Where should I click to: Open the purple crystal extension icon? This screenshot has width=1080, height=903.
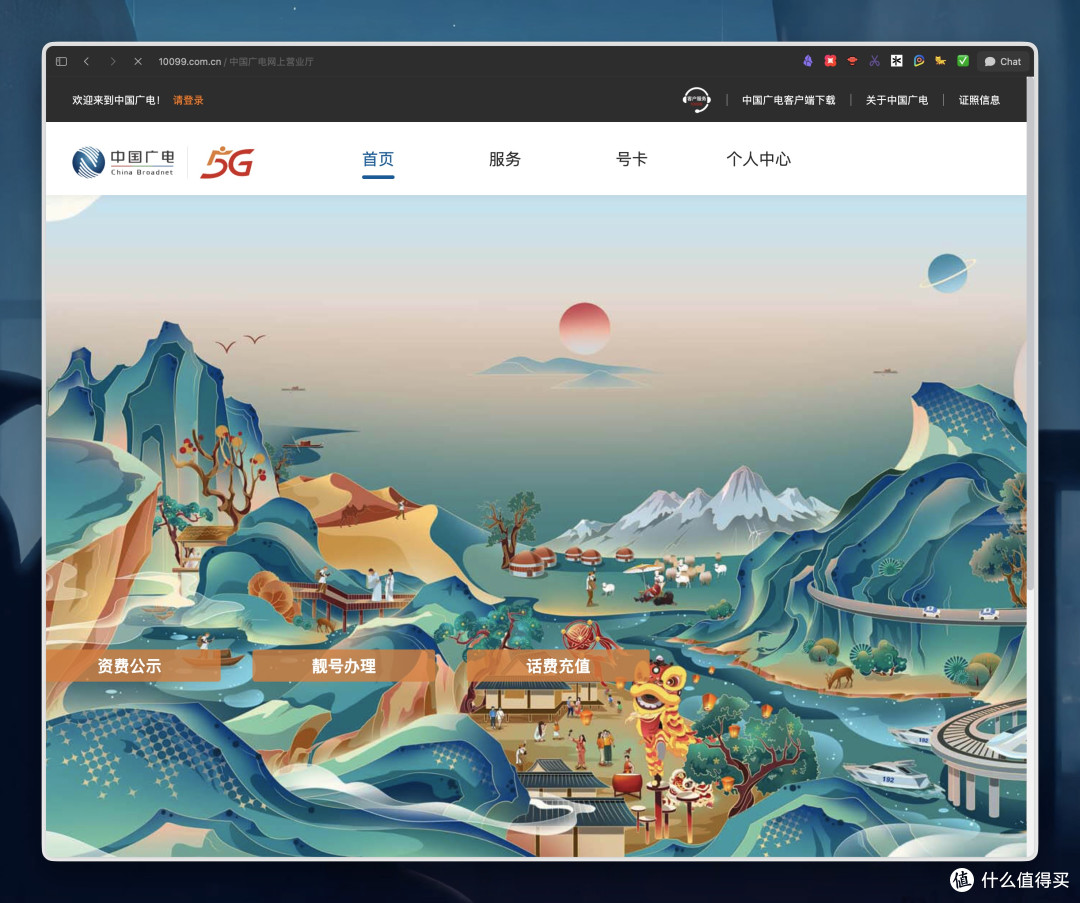(x=808, y=61)
